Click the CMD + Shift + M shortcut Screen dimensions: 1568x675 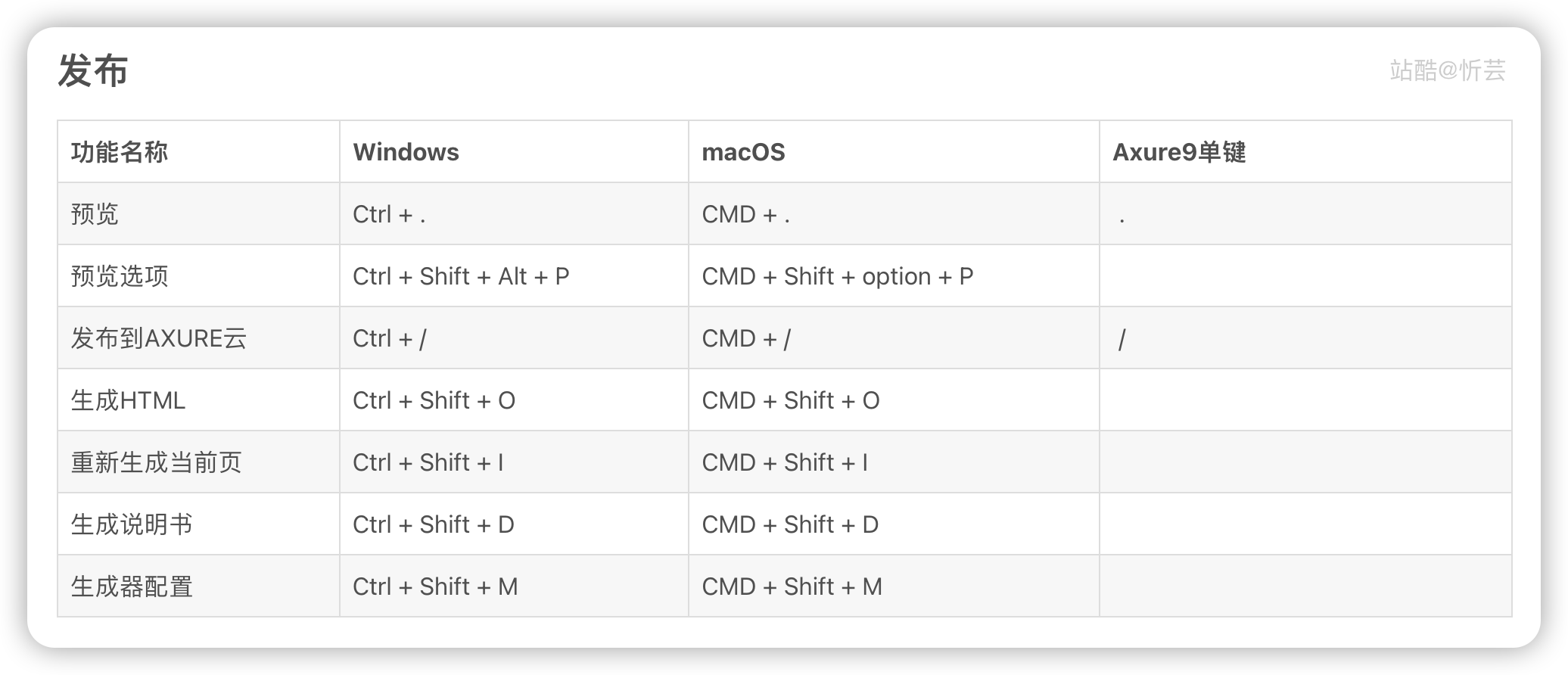pyautogui.click(x=792, y=586)
